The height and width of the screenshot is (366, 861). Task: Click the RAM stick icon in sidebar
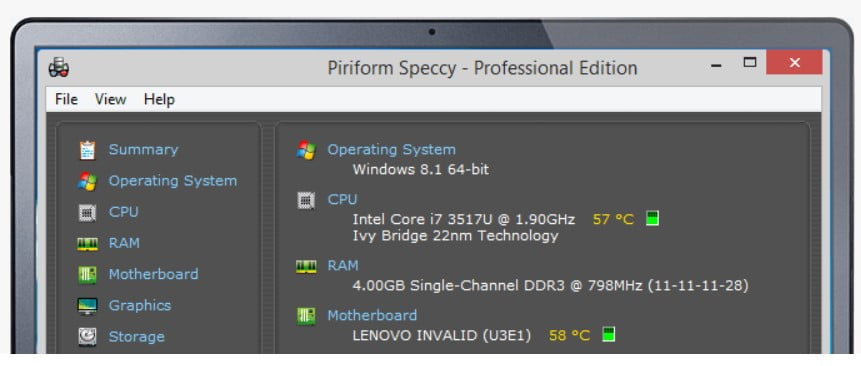point(87,244)
